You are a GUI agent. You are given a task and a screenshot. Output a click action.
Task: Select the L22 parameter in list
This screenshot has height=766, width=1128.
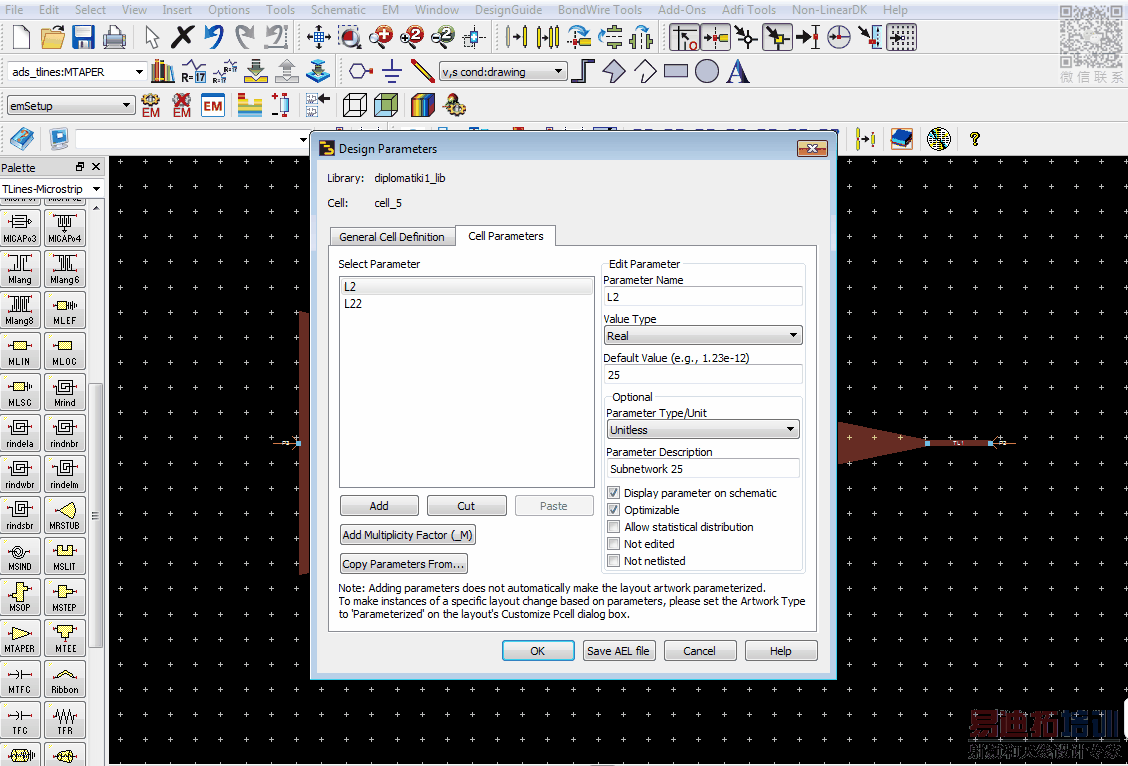466,304
